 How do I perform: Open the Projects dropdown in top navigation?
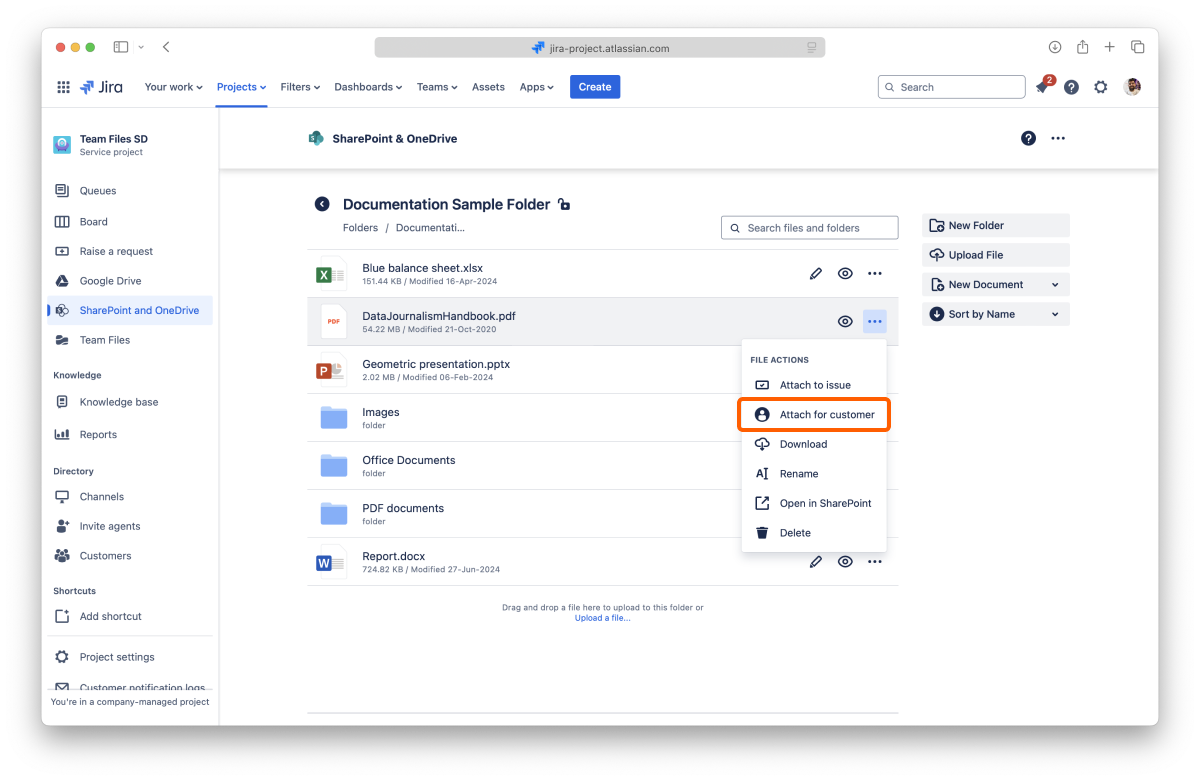coord(241,87)
